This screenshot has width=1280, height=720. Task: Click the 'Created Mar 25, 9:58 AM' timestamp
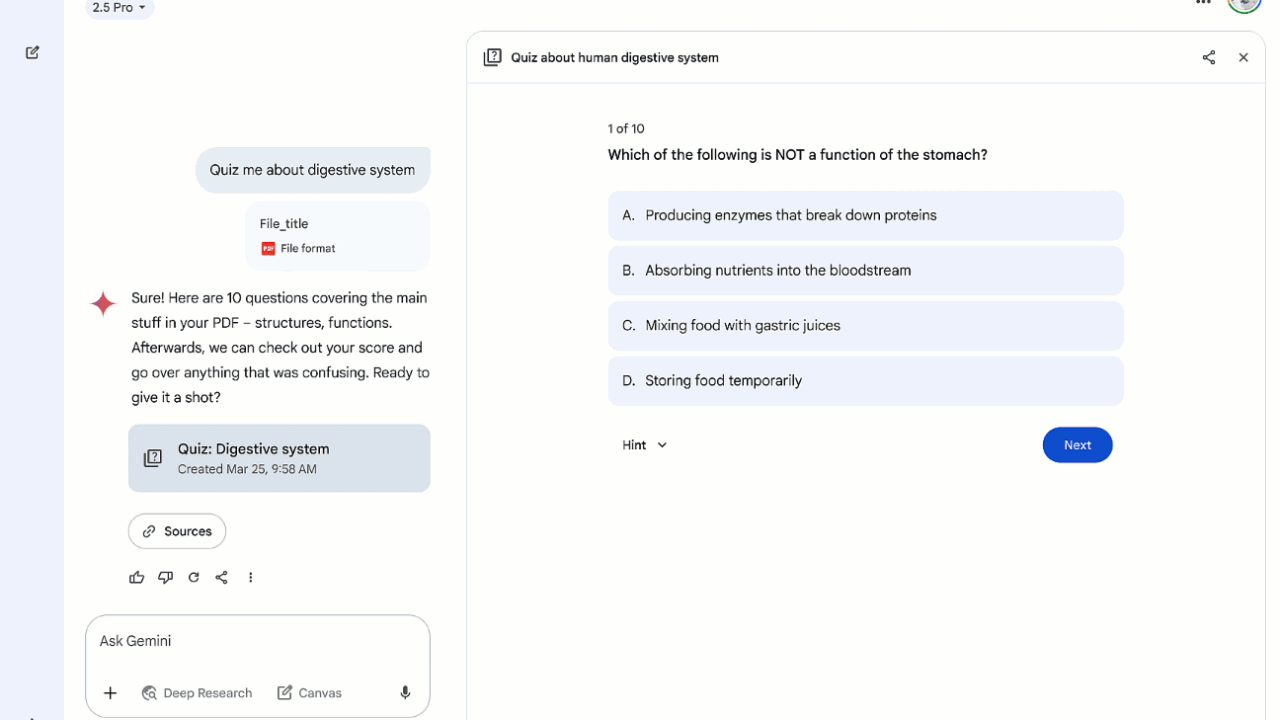tap(247, 469)
